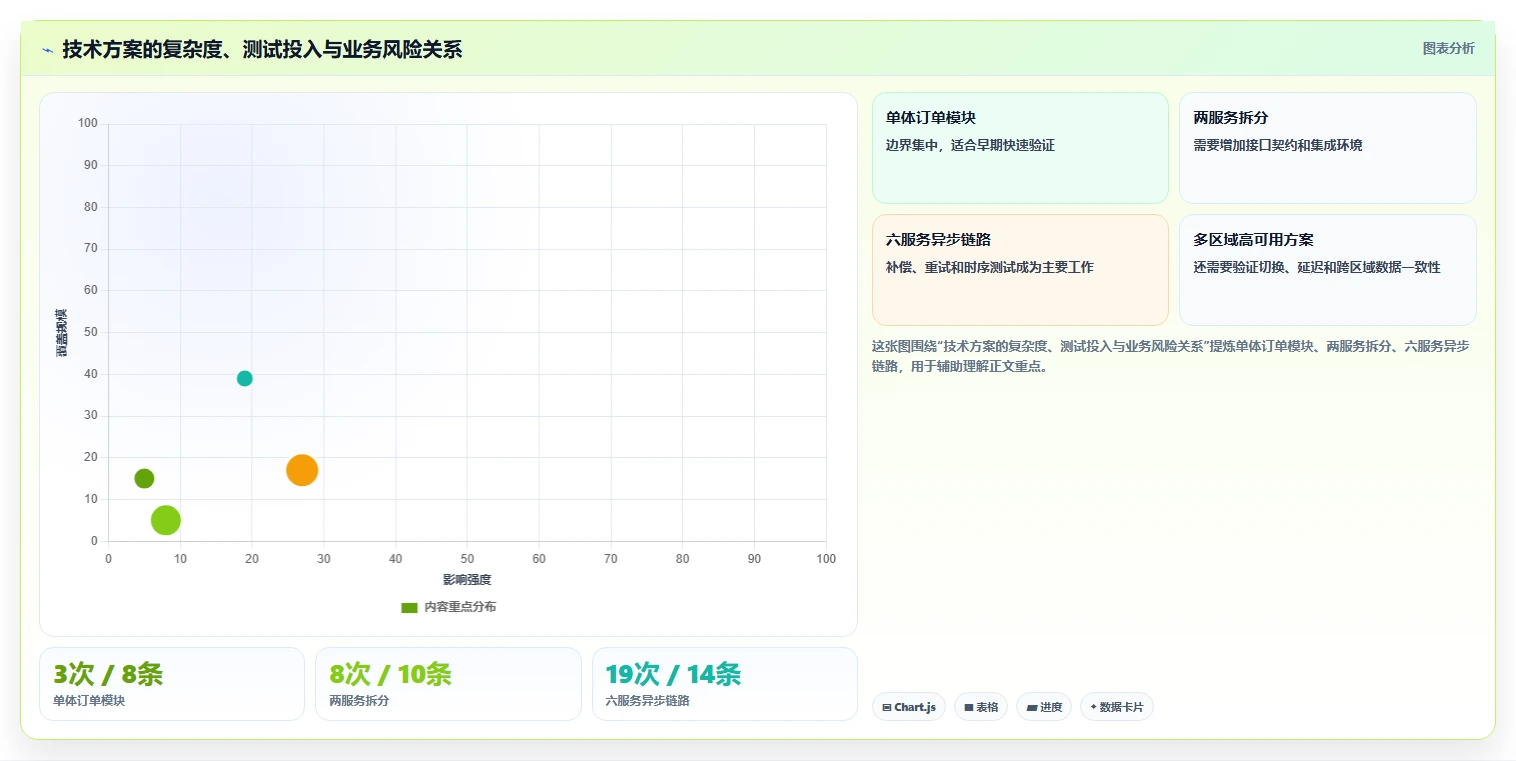
Task: Click the 数据卡片 tag chip
Action: 1117,707
